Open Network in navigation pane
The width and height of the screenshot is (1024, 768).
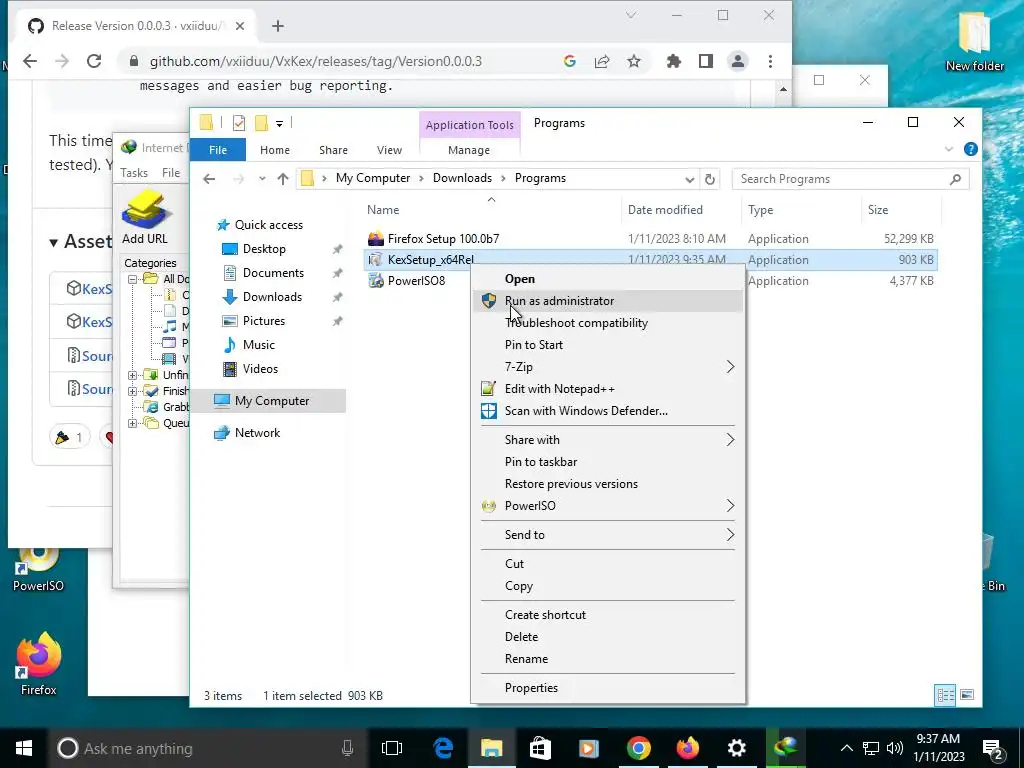tap(257, 433)
